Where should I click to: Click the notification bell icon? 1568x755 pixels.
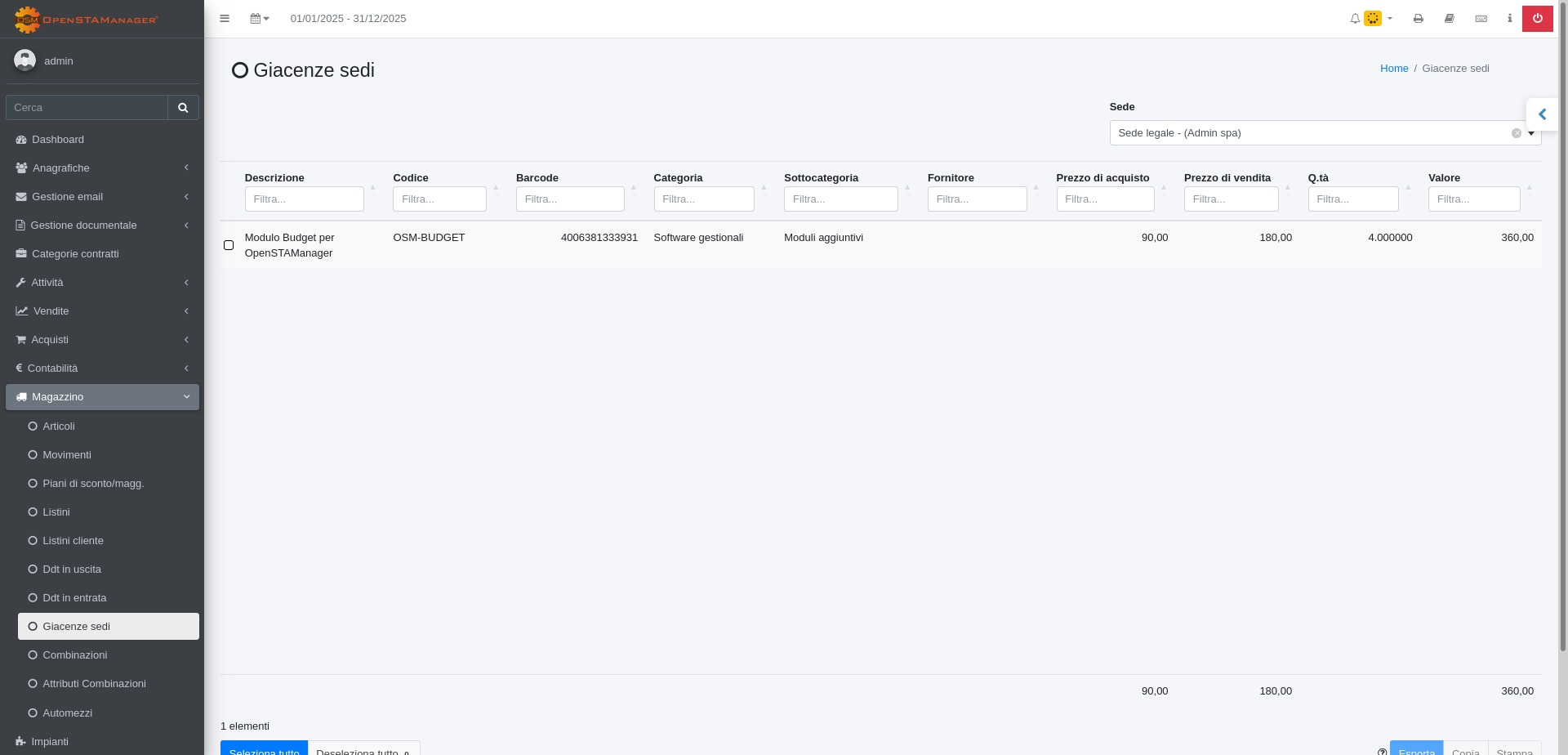coord(1355,19)
